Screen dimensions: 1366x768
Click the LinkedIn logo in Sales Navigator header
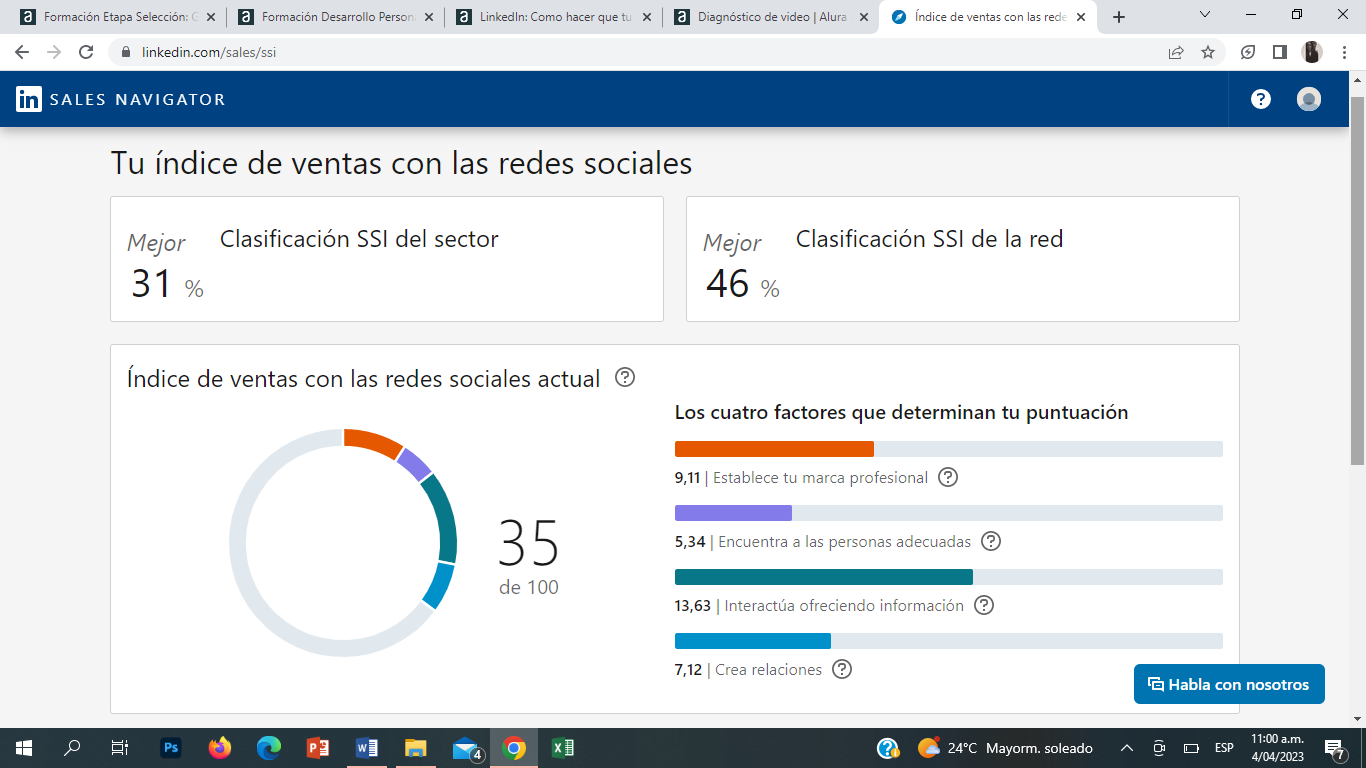point(29,99)
